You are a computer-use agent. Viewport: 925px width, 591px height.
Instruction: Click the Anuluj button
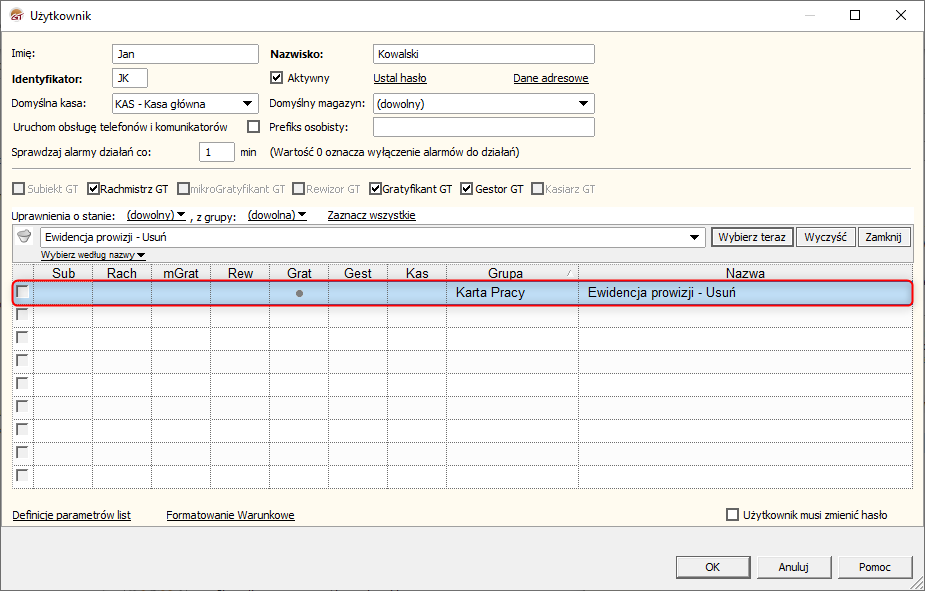coord(793,567)
